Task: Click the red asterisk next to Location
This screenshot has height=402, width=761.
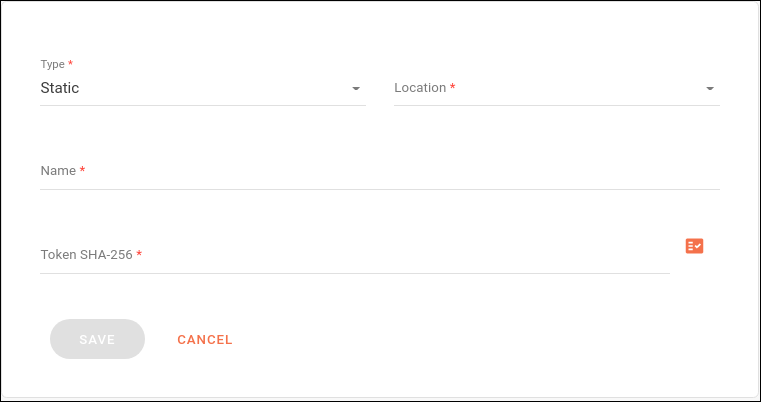Action: (x=453, y=87)
